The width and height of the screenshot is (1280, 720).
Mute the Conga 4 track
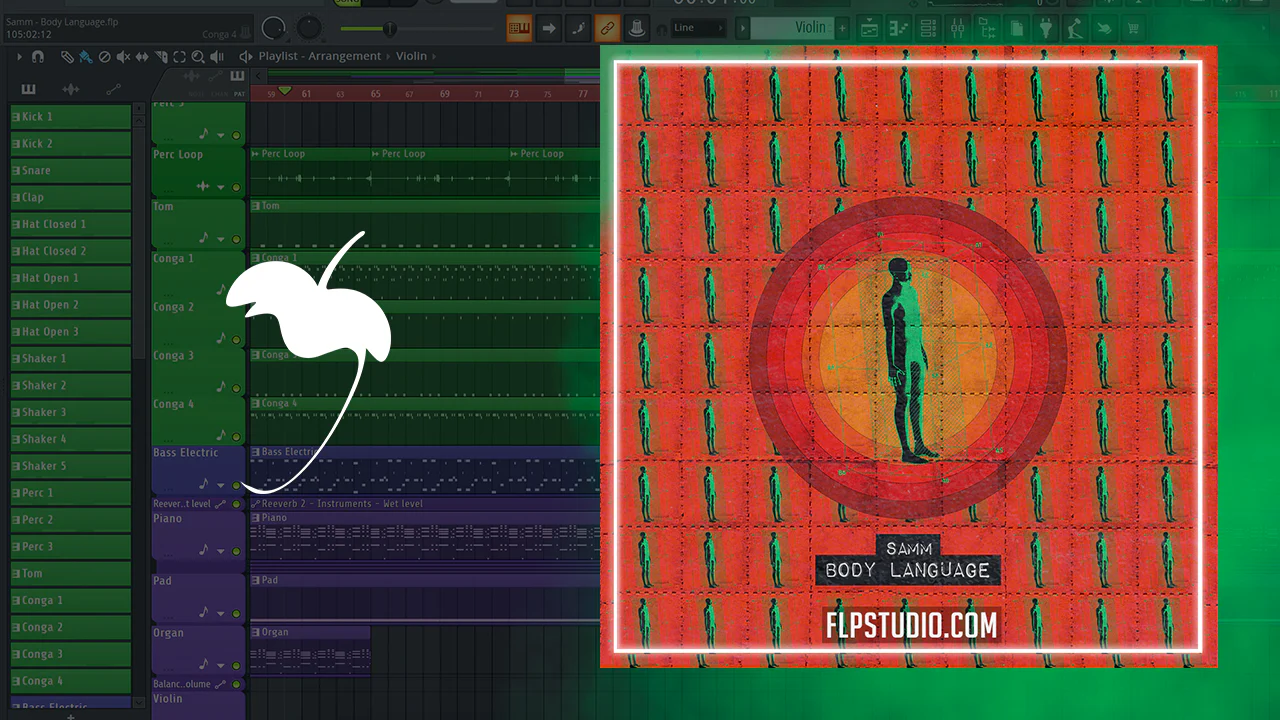[237, 437]
